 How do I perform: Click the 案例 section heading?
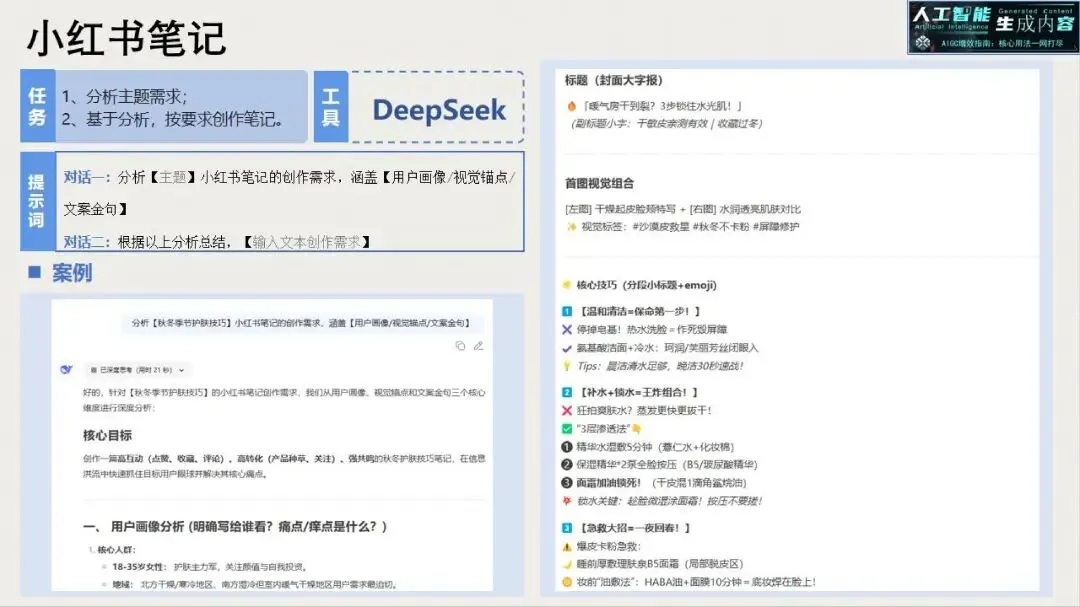tap(72, 273)
